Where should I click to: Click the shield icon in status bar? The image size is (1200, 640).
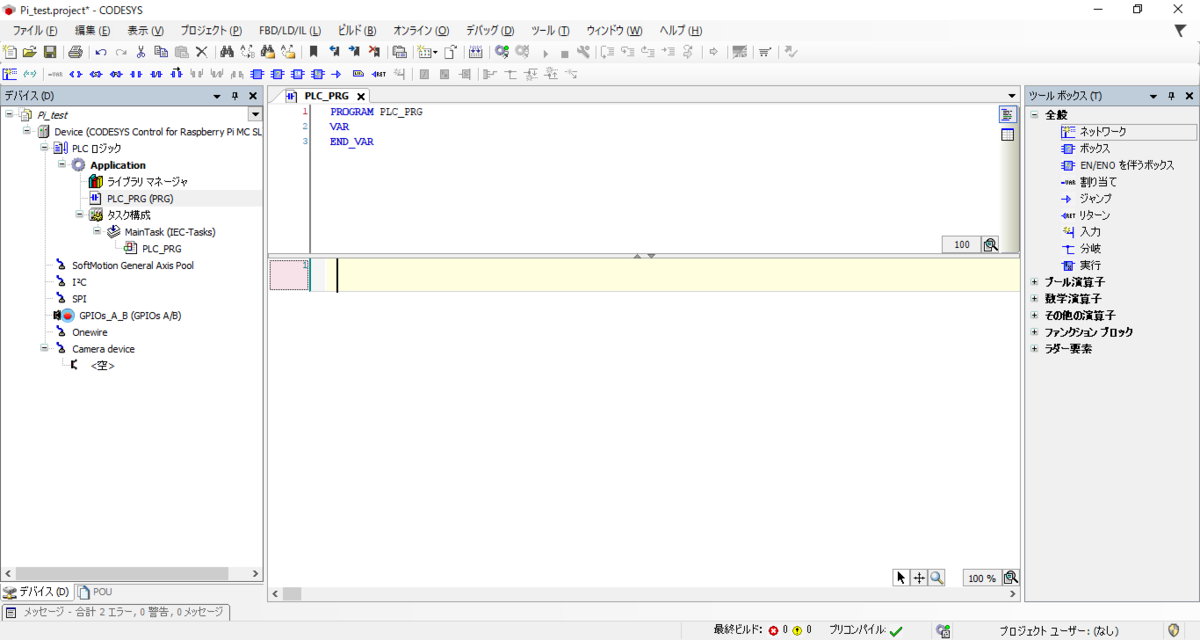(x=1174, y=630)
